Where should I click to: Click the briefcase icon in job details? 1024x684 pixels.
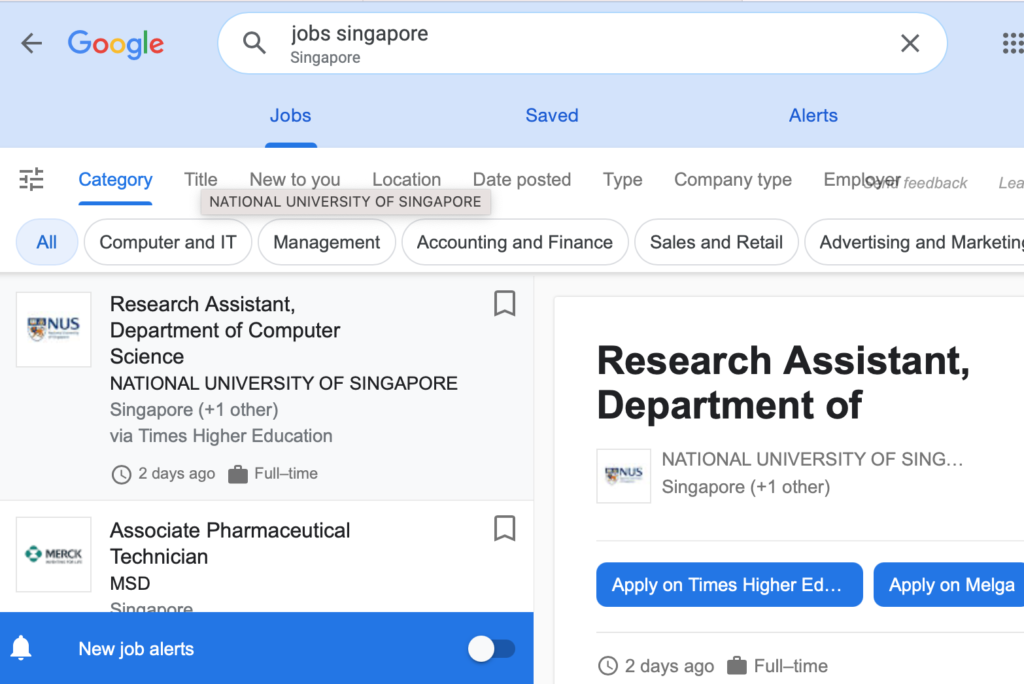tap(737, 666)
